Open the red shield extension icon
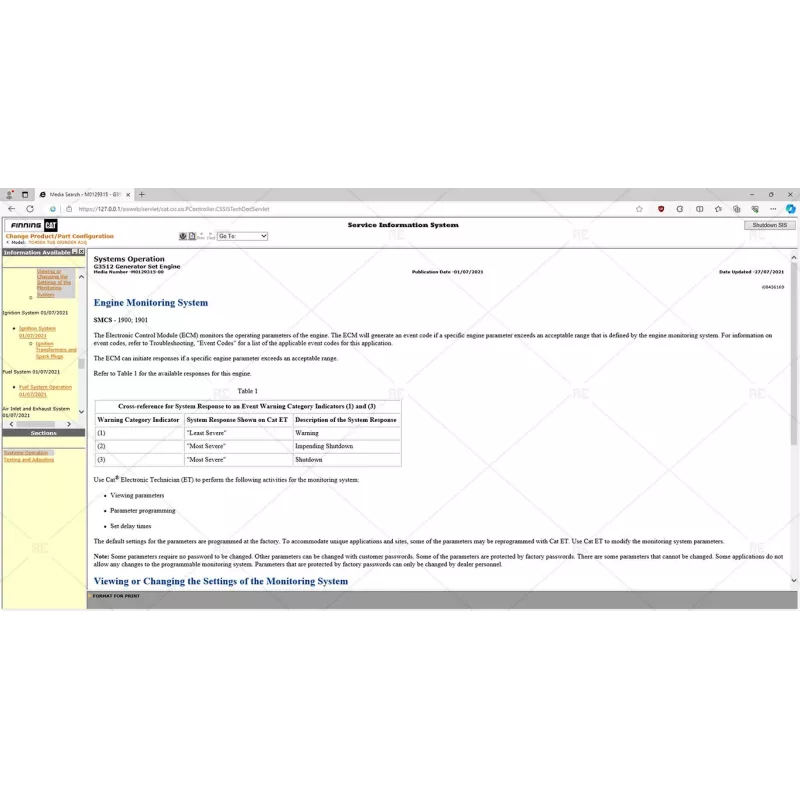The width and height of the screenshot is (800, 800). click(x=661, y=209)
